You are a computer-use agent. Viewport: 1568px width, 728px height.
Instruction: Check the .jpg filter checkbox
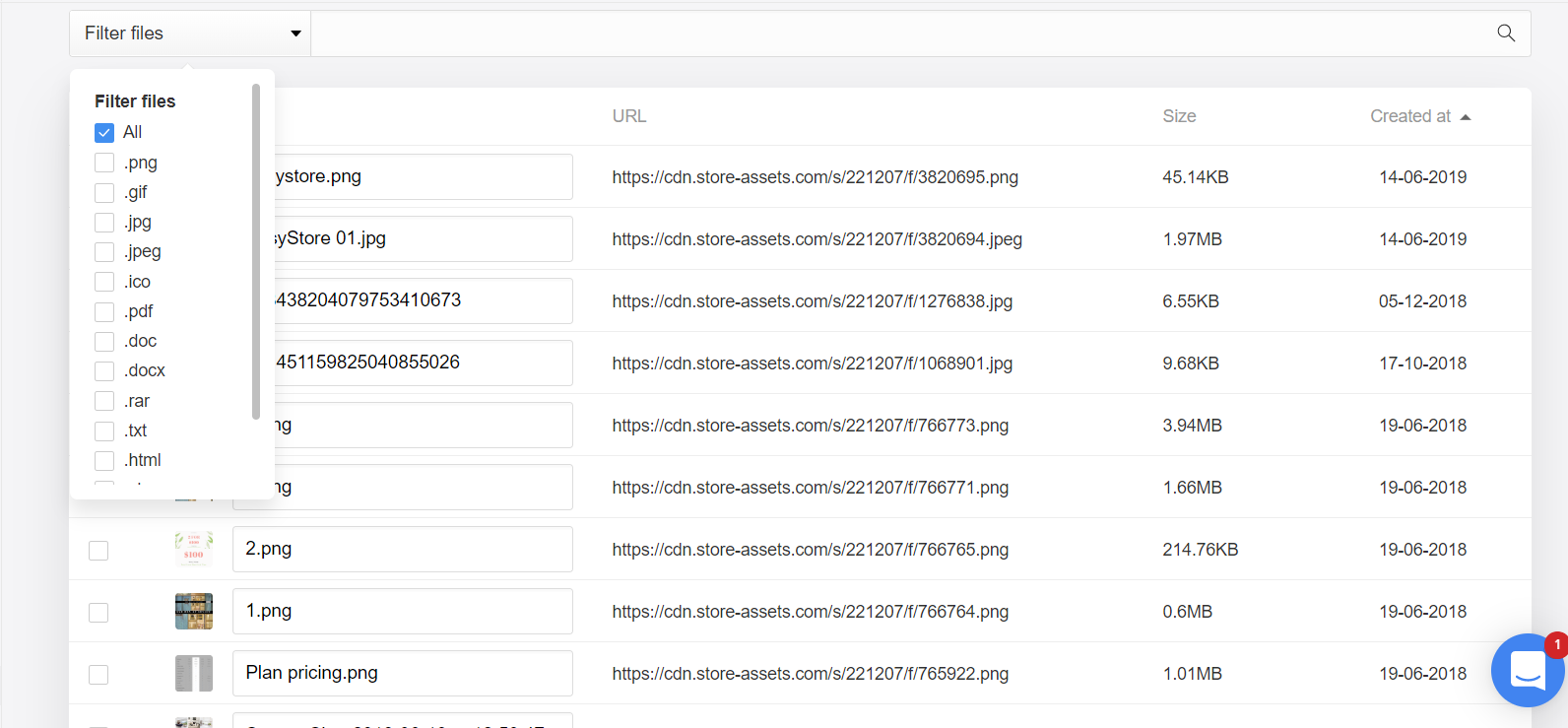click(x=104, y=222)
